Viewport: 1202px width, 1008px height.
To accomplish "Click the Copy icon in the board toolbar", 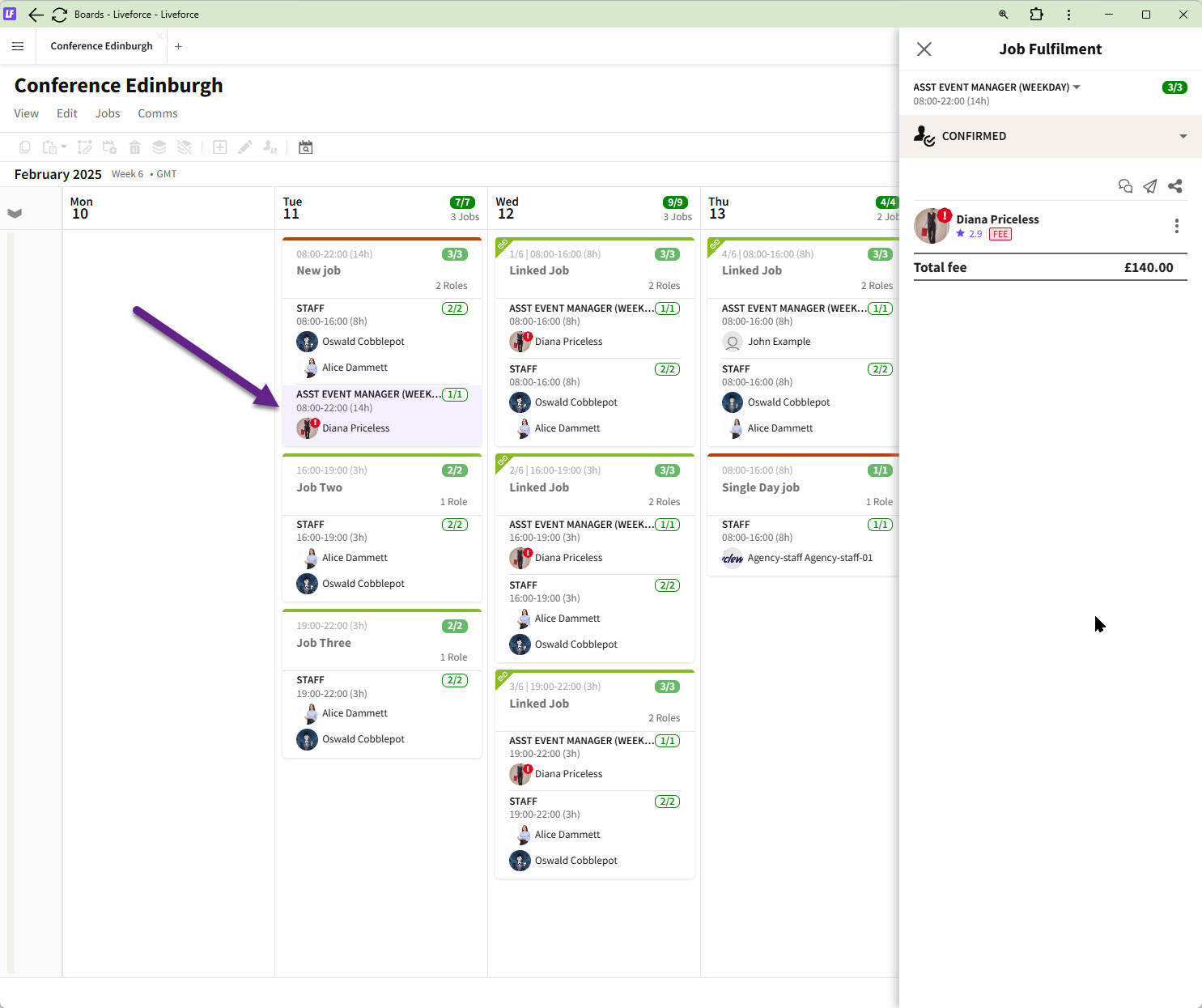I will coord(25,147).
